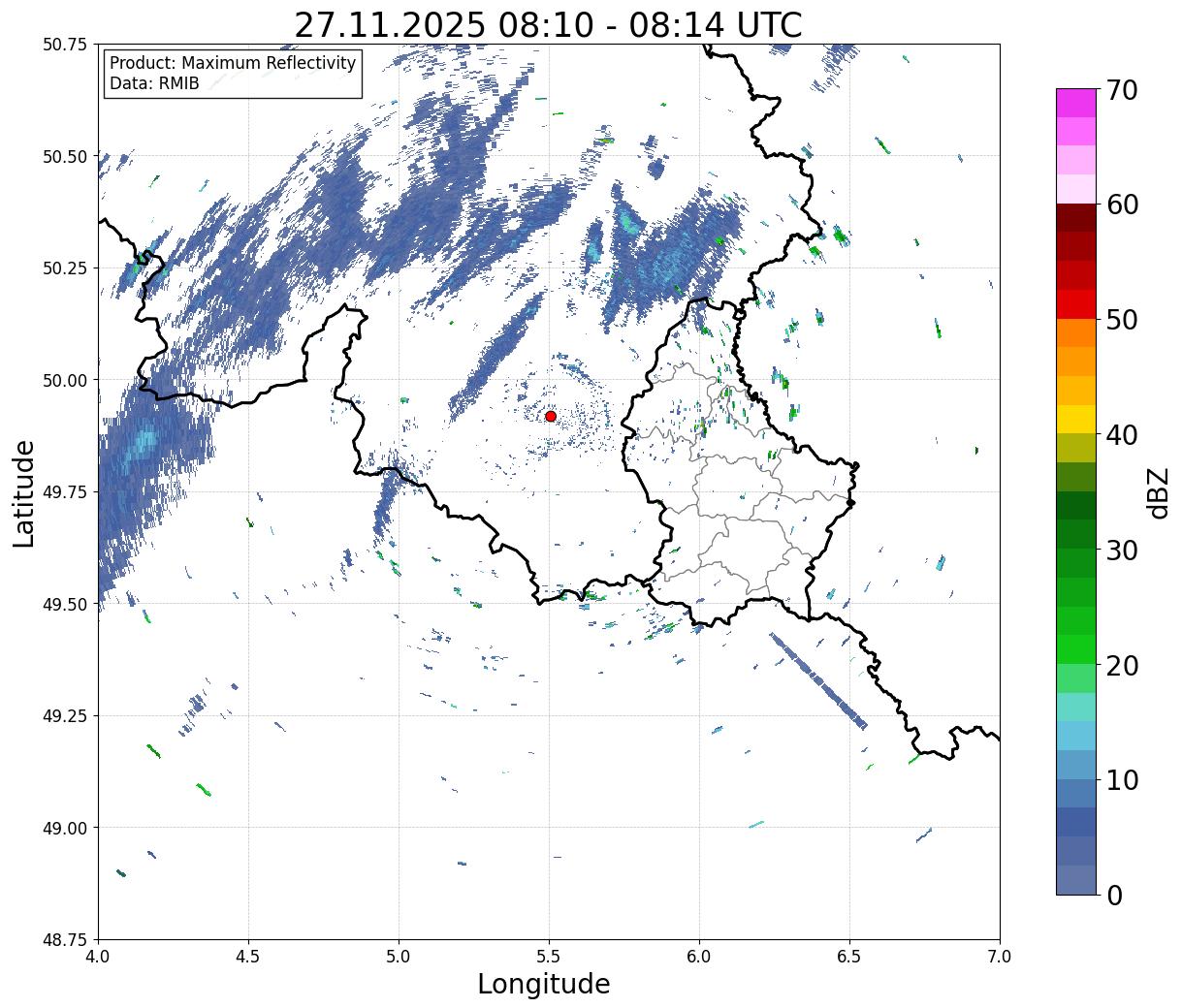
Task: Click the dBZ colorbar label
Action: point(1158,492)
